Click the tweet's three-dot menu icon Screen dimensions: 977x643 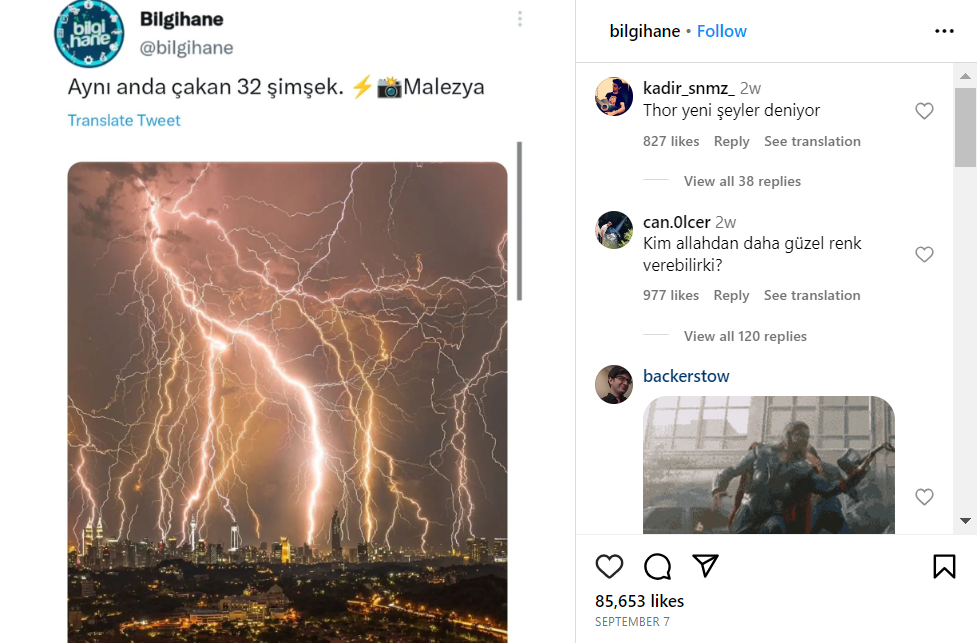pyautogui.click(x=520, y=19)
